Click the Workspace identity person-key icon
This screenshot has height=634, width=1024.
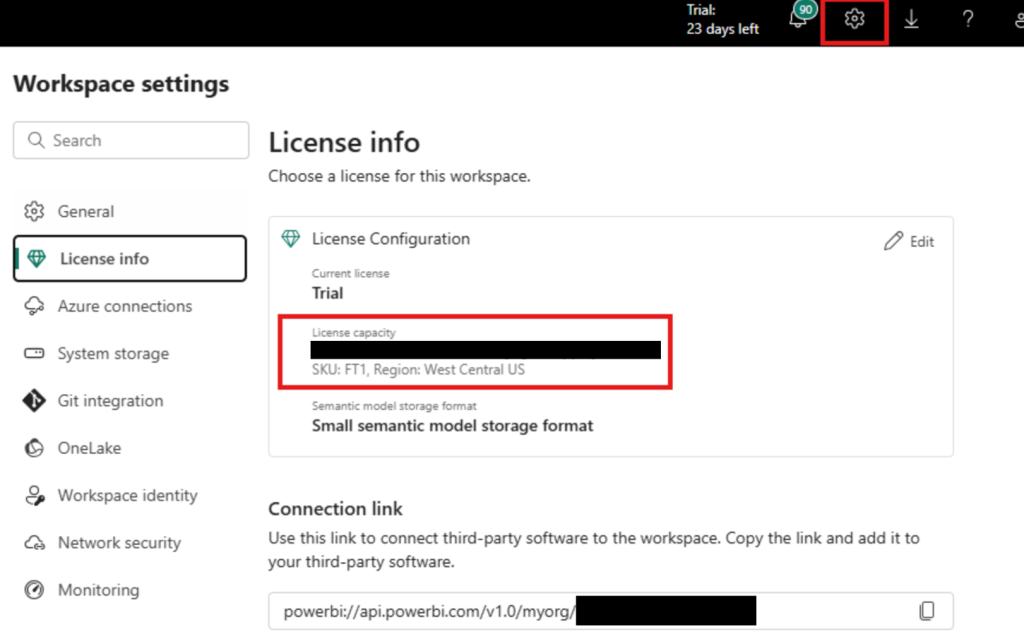point(35,496)
